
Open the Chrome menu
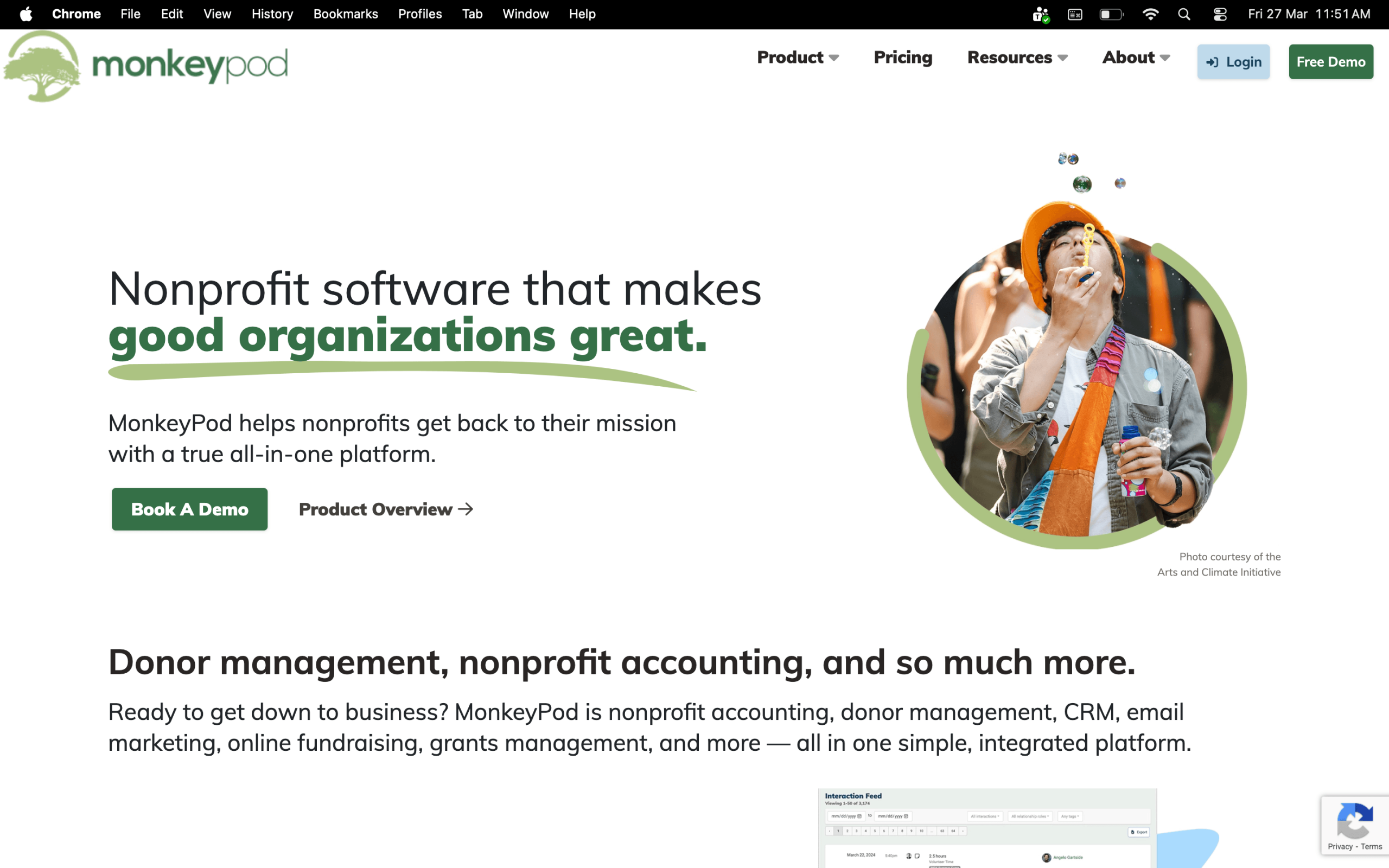tap(77, 14)
